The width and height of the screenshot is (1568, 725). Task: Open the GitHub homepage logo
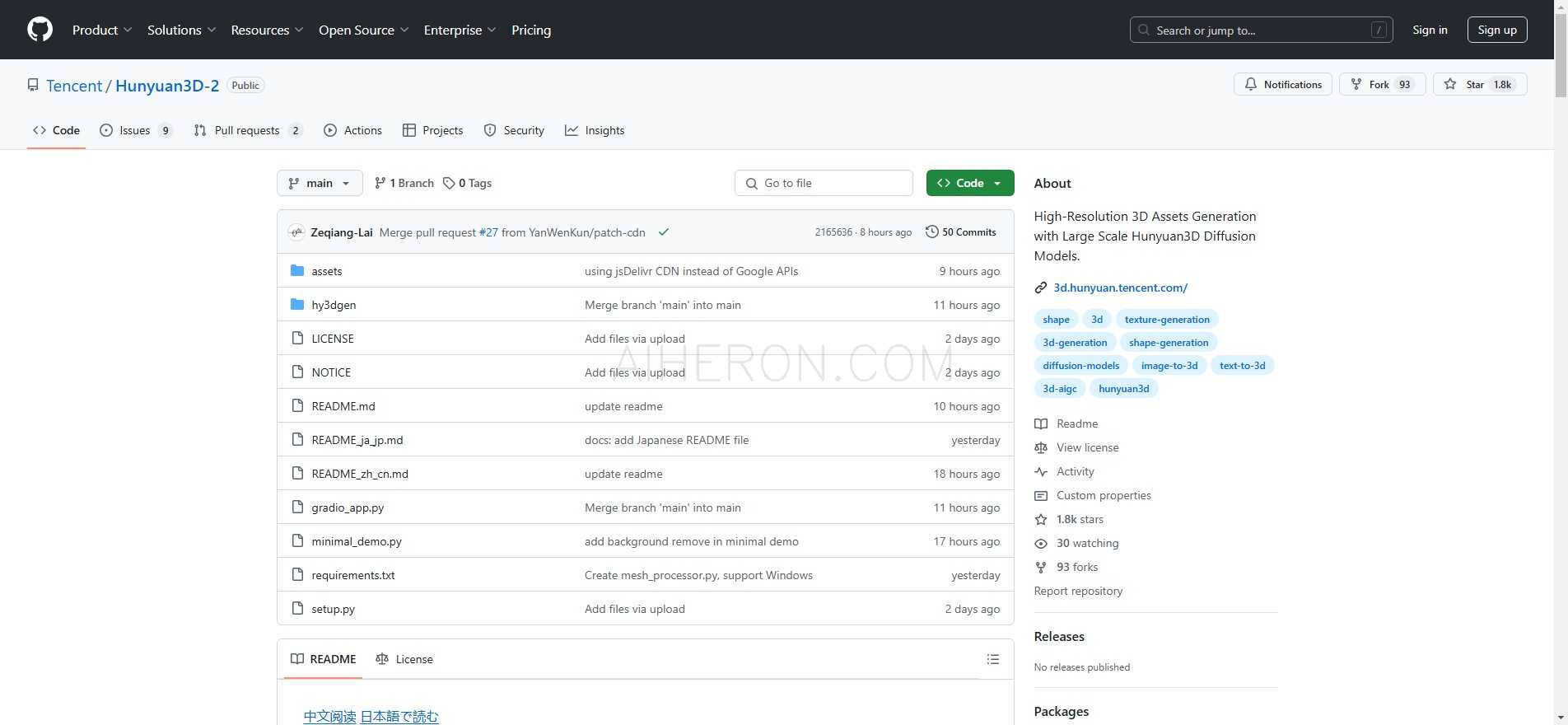pyautogui.click(x=40, y=30)
